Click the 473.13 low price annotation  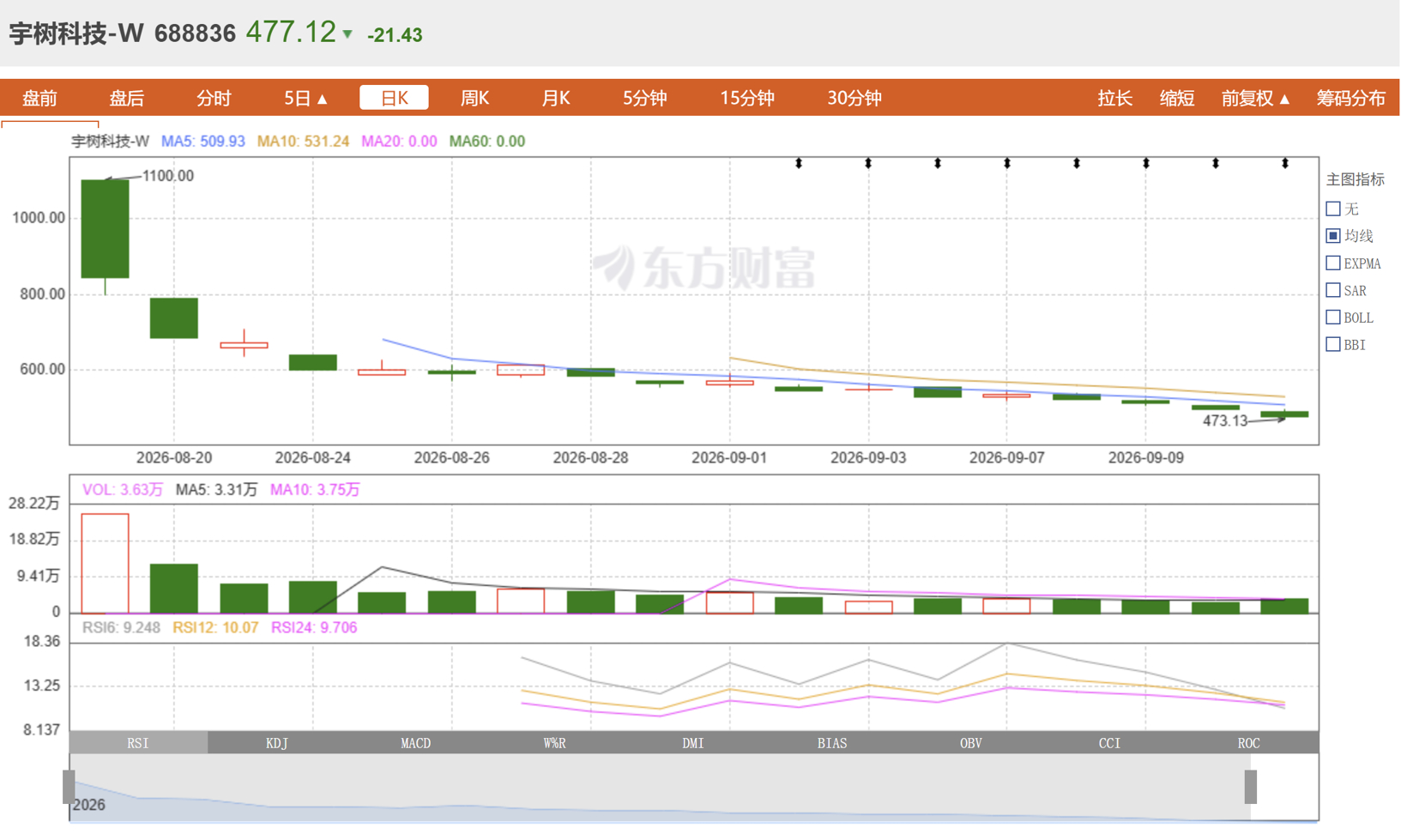(x=1225, y=421)
